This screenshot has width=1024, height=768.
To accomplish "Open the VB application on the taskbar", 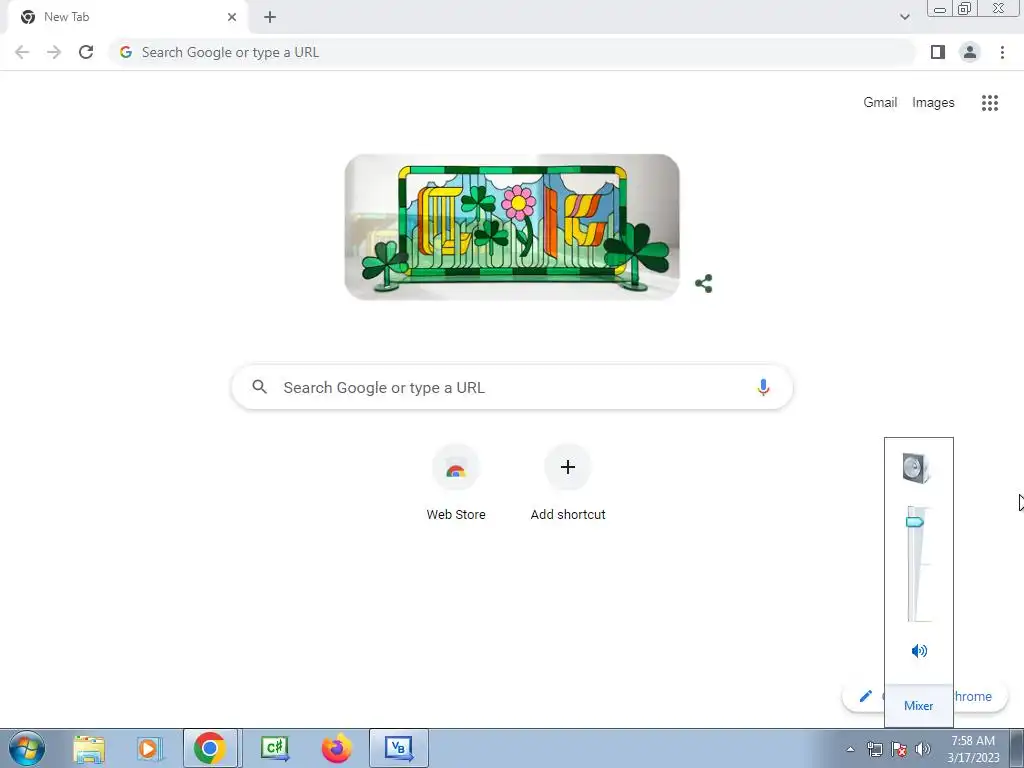I will (x=399, y=748).
